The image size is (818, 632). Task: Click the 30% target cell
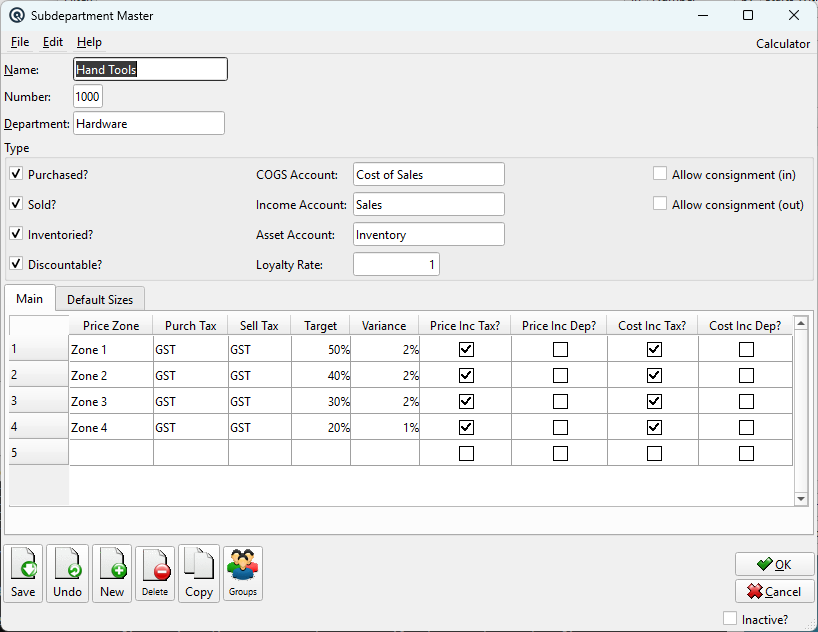(x=321, y=401)
